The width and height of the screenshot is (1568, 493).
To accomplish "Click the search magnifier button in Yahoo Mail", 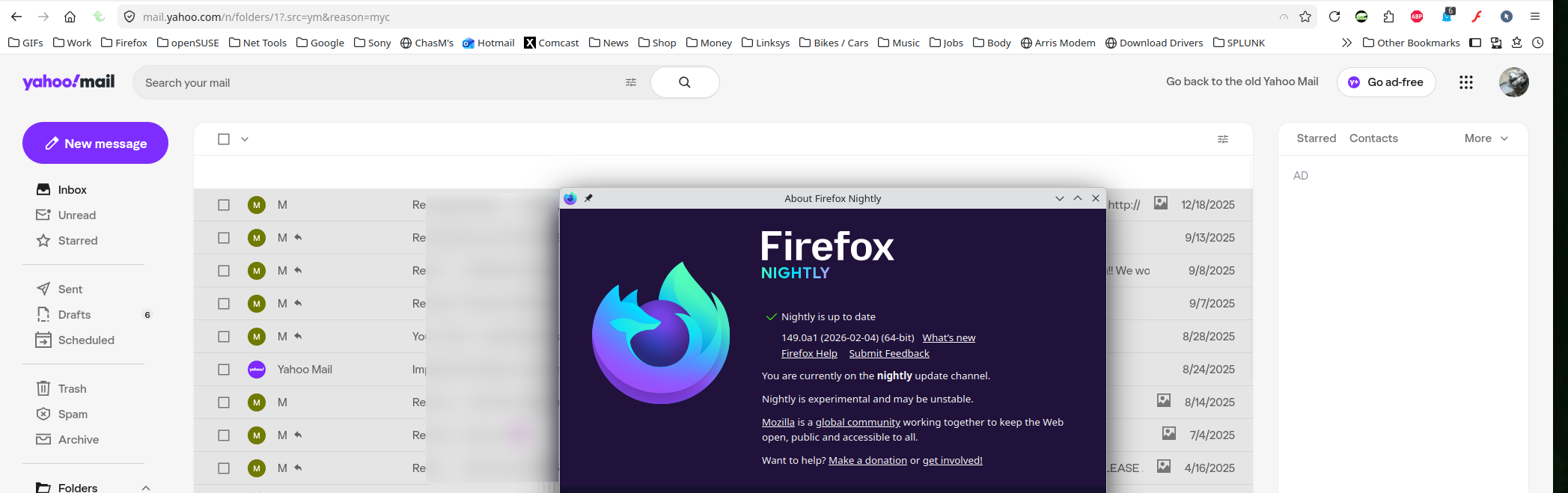I will (685, 82).
